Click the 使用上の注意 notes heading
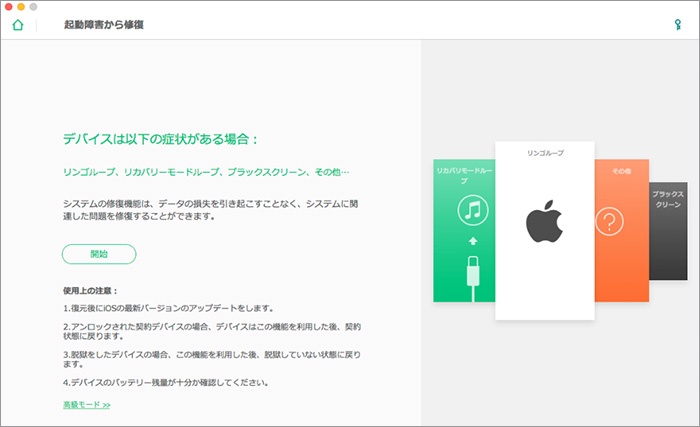The height and width of the screenshot is (427, 700). (90, 291)
